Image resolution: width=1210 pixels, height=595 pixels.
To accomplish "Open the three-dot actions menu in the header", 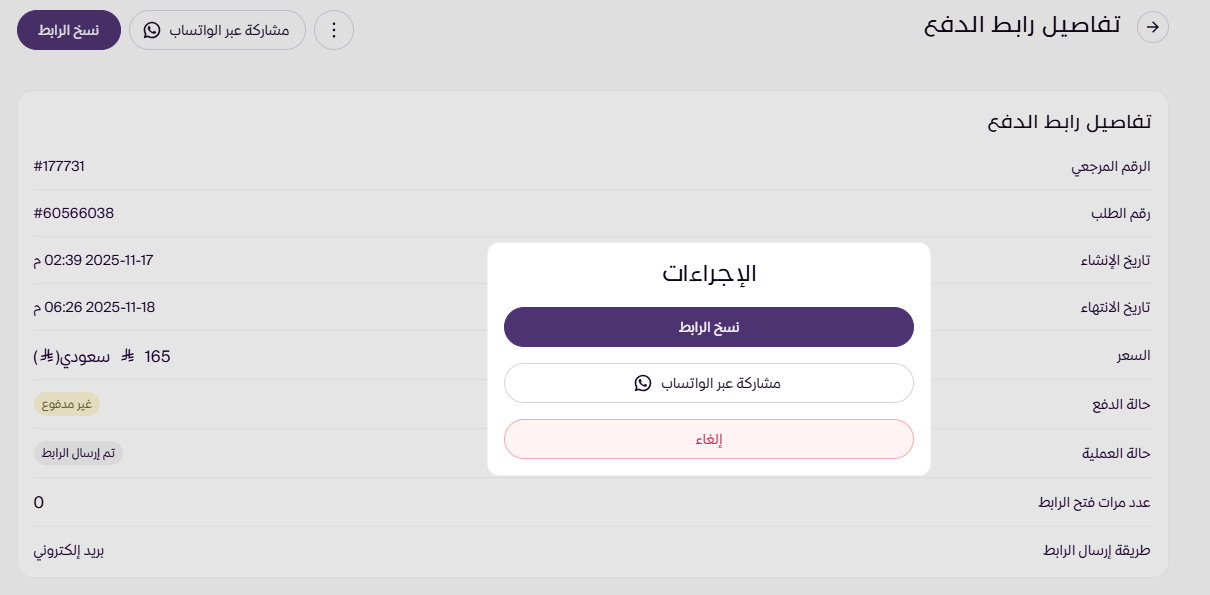I will [333, 29].
